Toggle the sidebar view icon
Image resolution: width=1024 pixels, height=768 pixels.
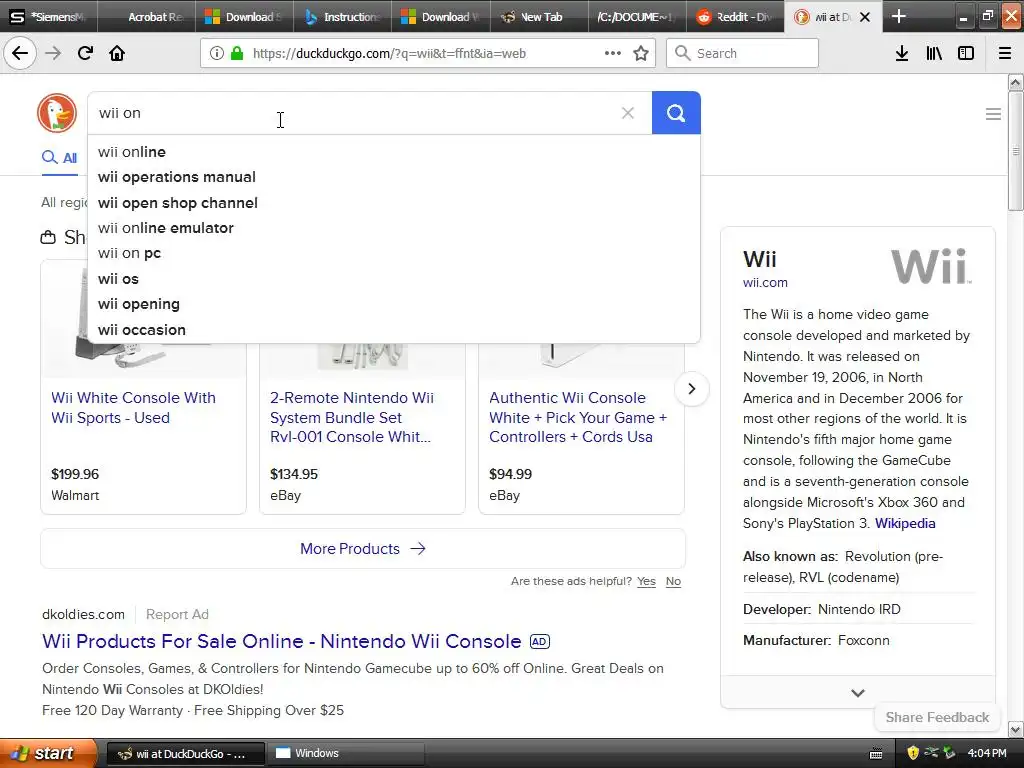[966, 54]
